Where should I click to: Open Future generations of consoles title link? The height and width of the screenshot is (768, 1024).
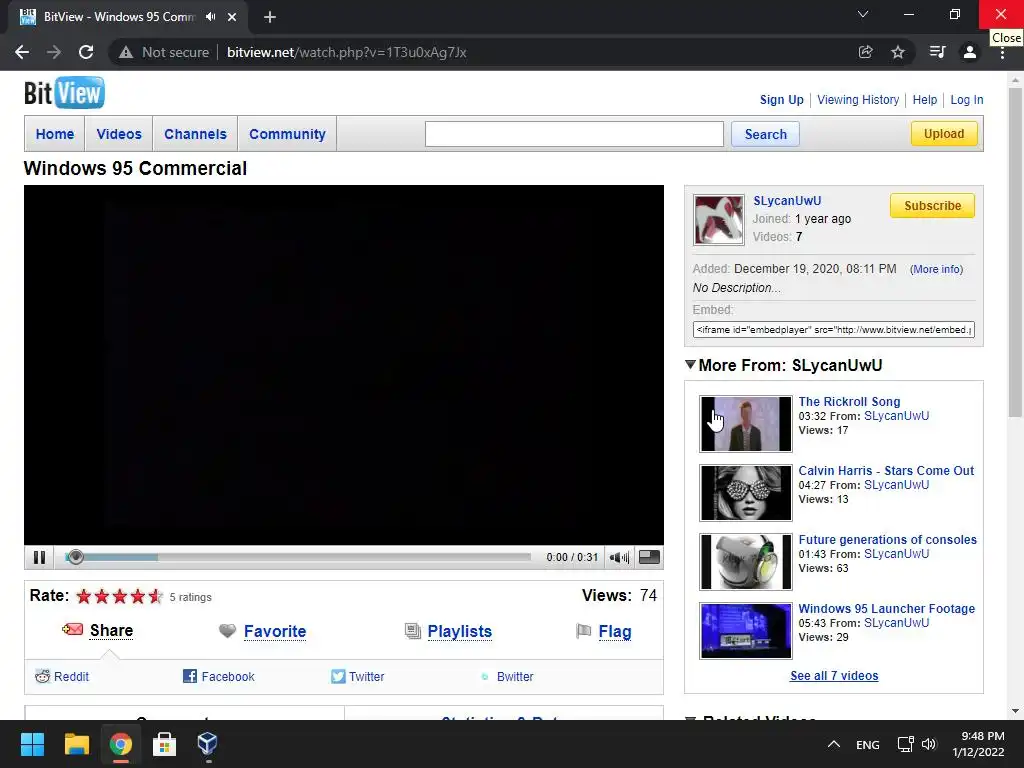coord(888,540)
